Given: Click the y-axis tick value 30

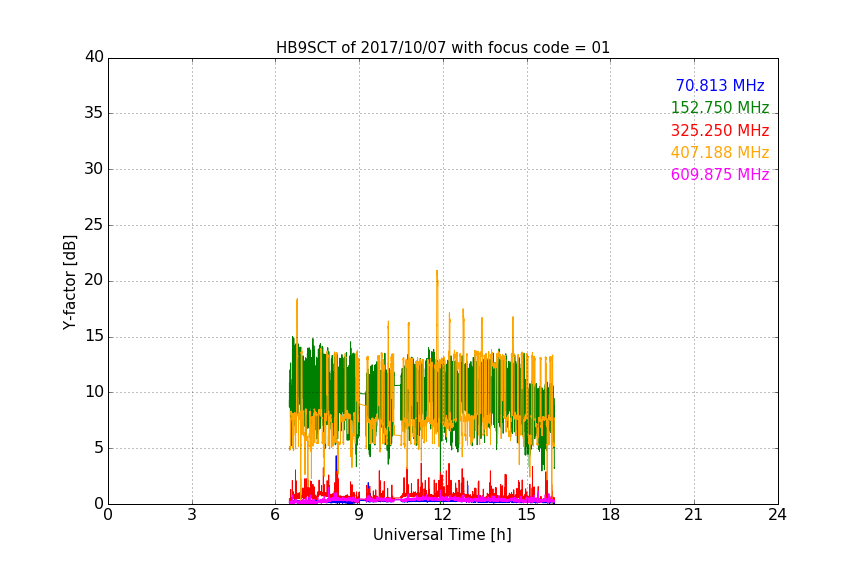Looking at the screenshot, I should pos(94,169).
